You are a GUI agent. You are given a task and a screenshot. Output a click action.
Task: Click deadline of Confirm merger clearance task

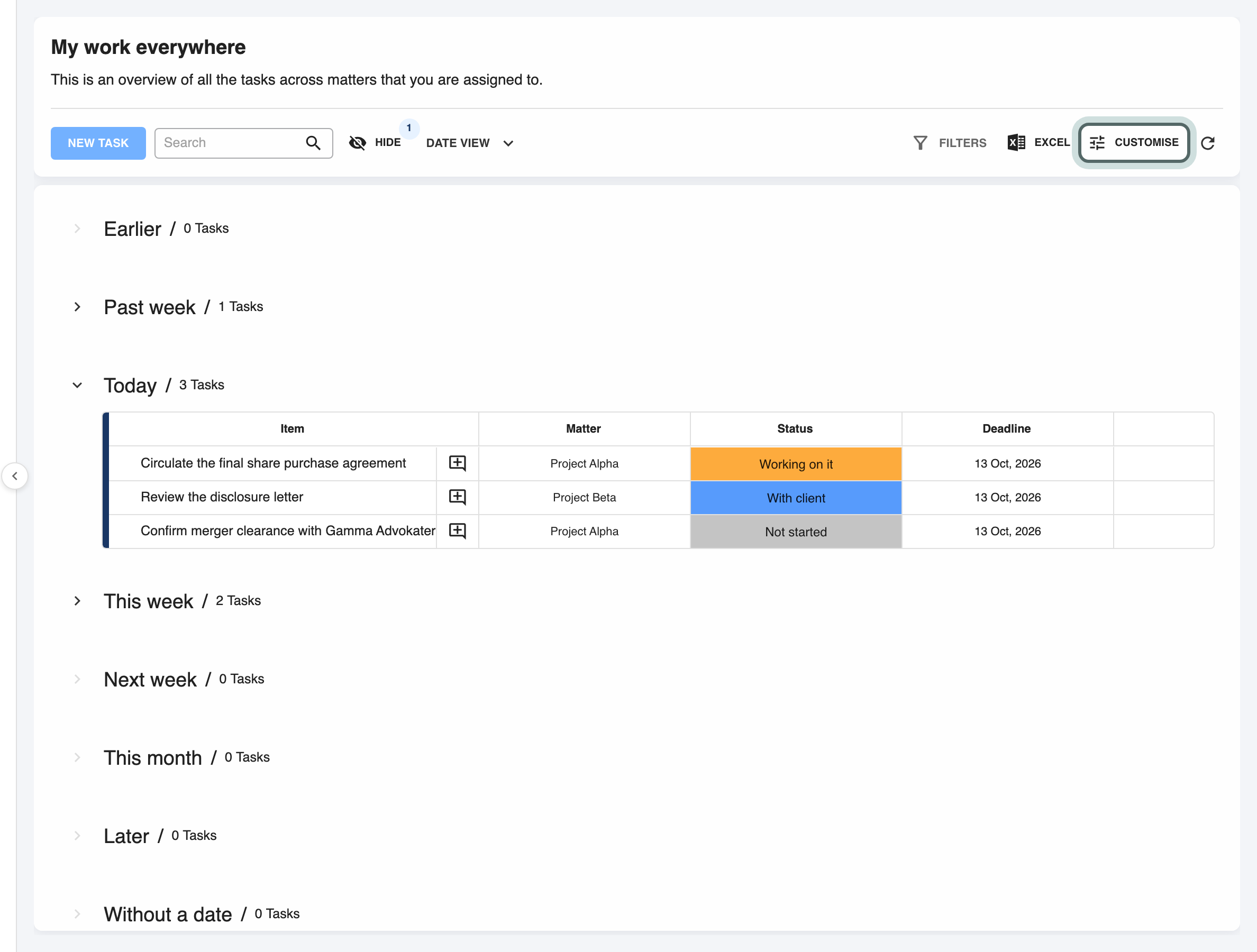[1007, 532]
